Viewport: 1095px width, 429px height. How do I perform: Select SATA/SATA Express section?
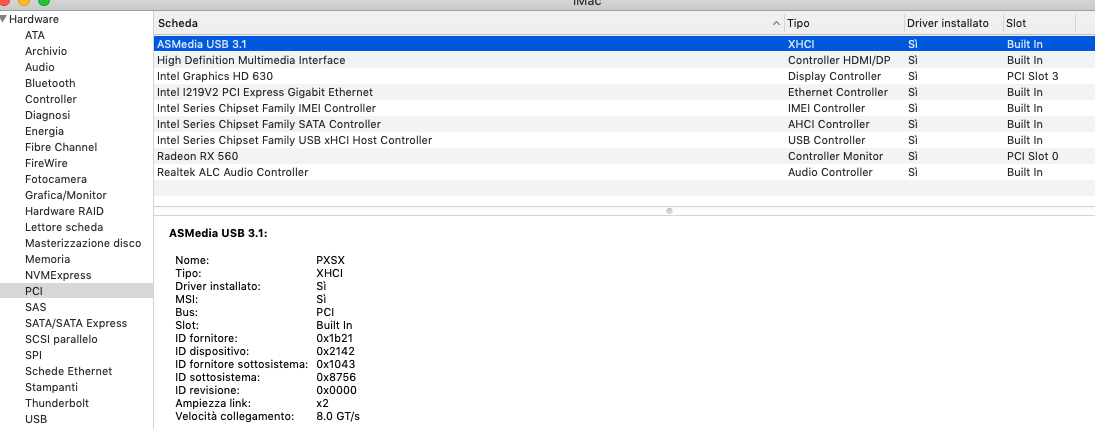(76, 323)
